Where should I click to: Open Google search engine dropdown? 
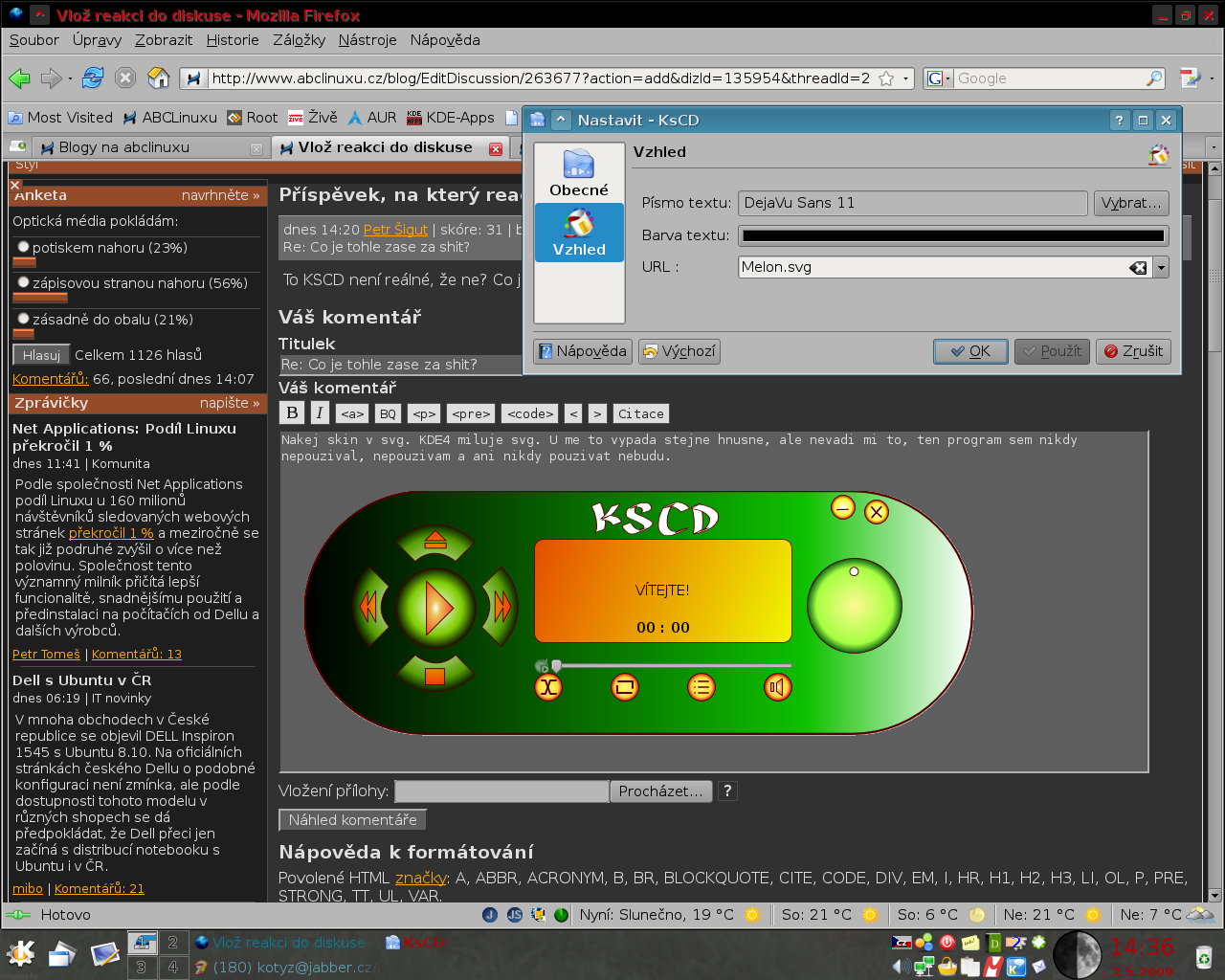[939, 78]
